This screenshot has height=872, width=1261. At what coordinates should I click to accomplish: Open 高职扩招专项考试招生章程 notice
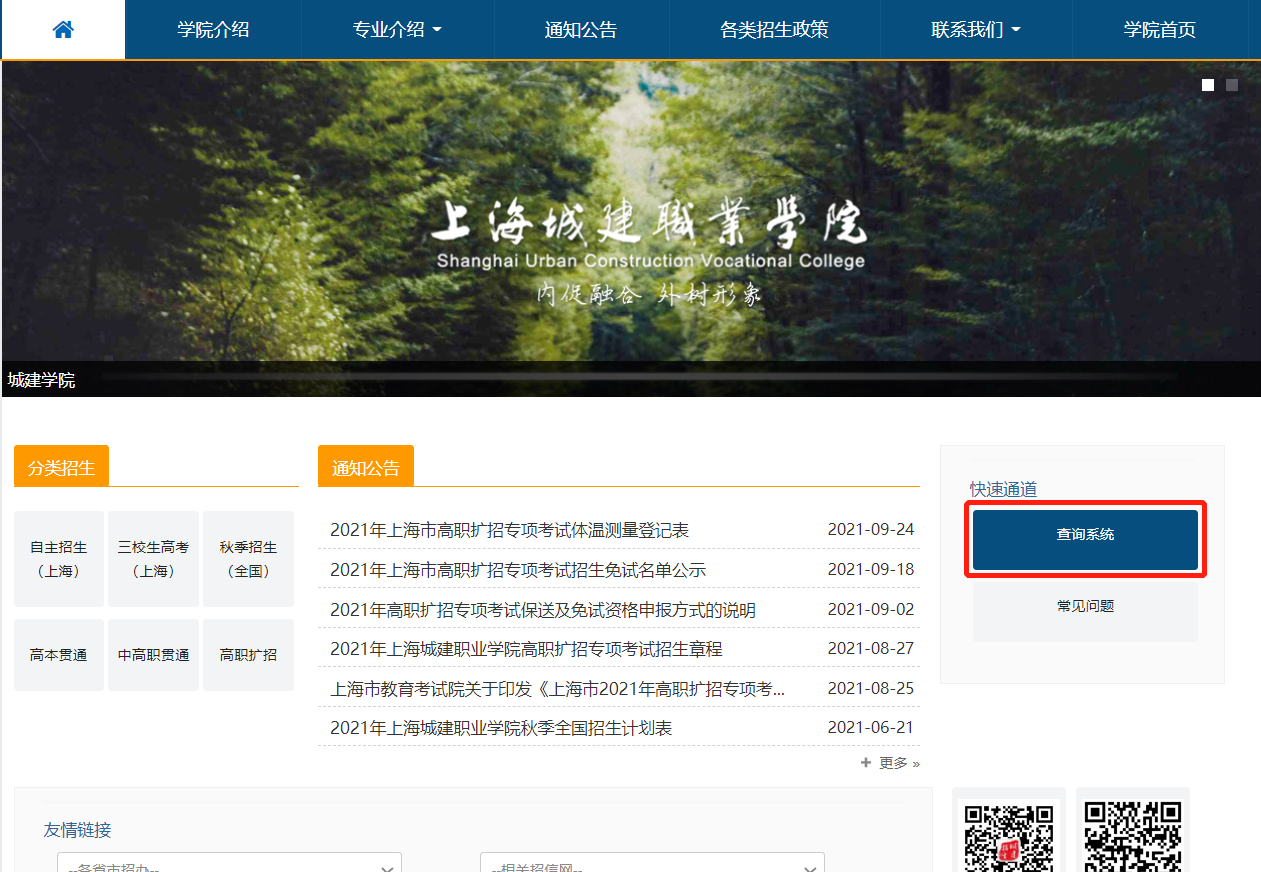point(526,649)
